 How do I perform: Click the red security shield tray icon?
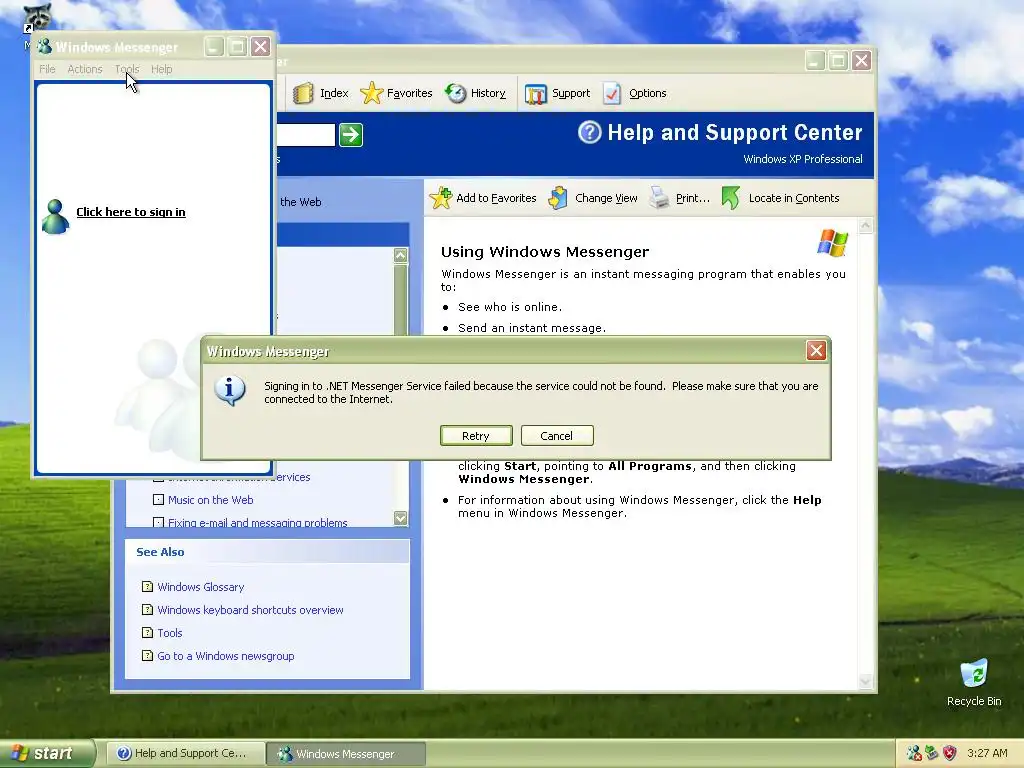point(950,753)
